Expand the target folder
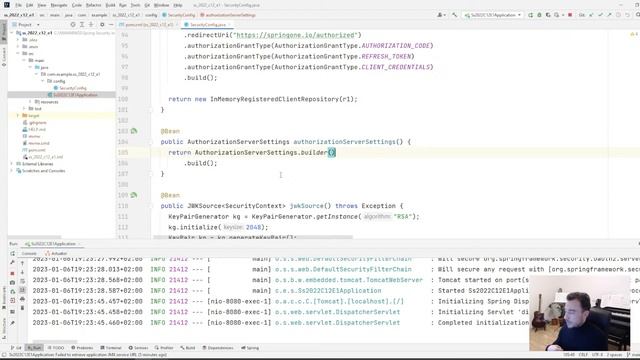 click(18, 116)
